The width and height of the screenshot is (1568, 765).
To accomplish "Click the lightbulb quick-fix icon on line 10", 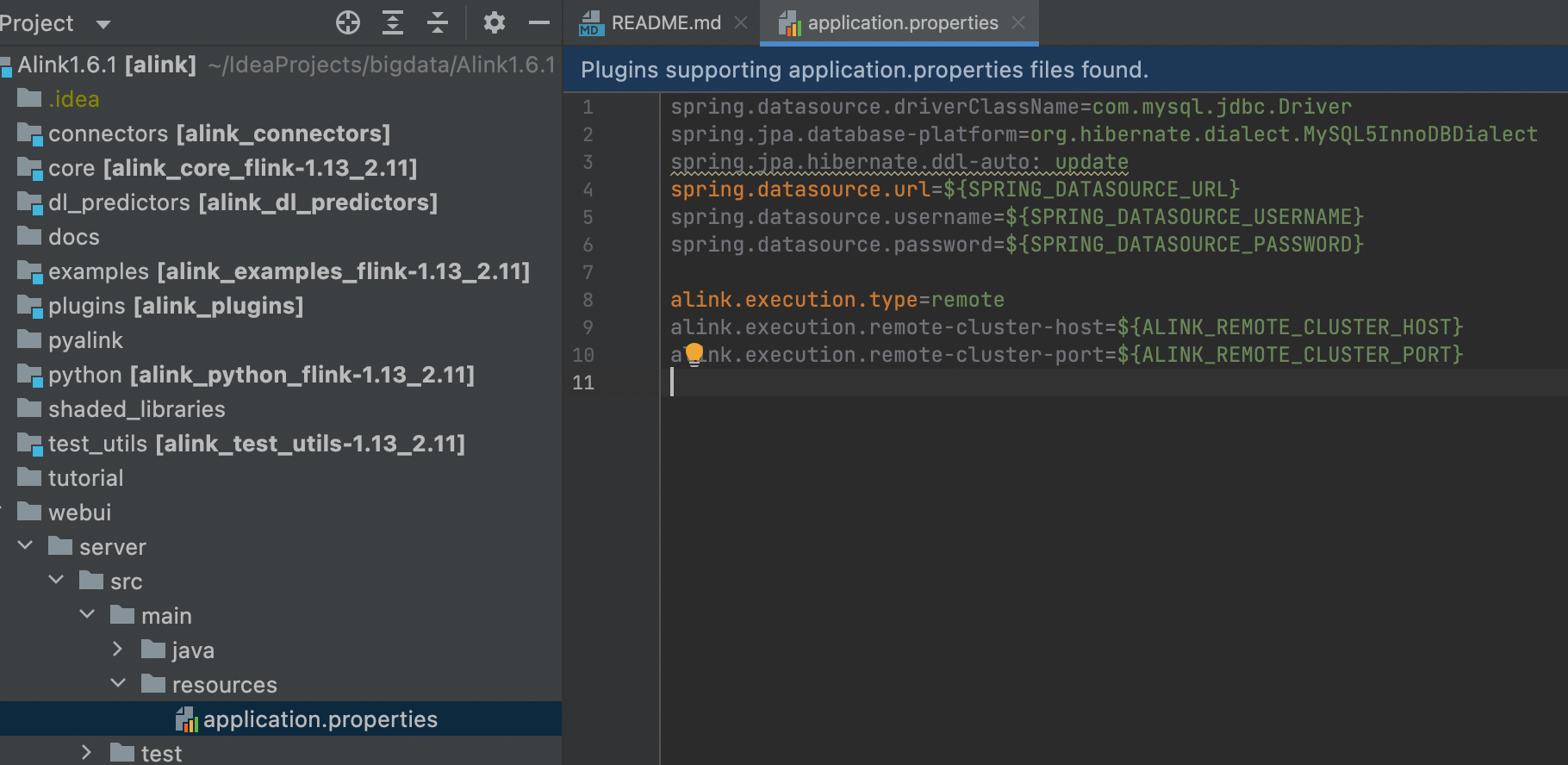I will (x=694, y=354).
